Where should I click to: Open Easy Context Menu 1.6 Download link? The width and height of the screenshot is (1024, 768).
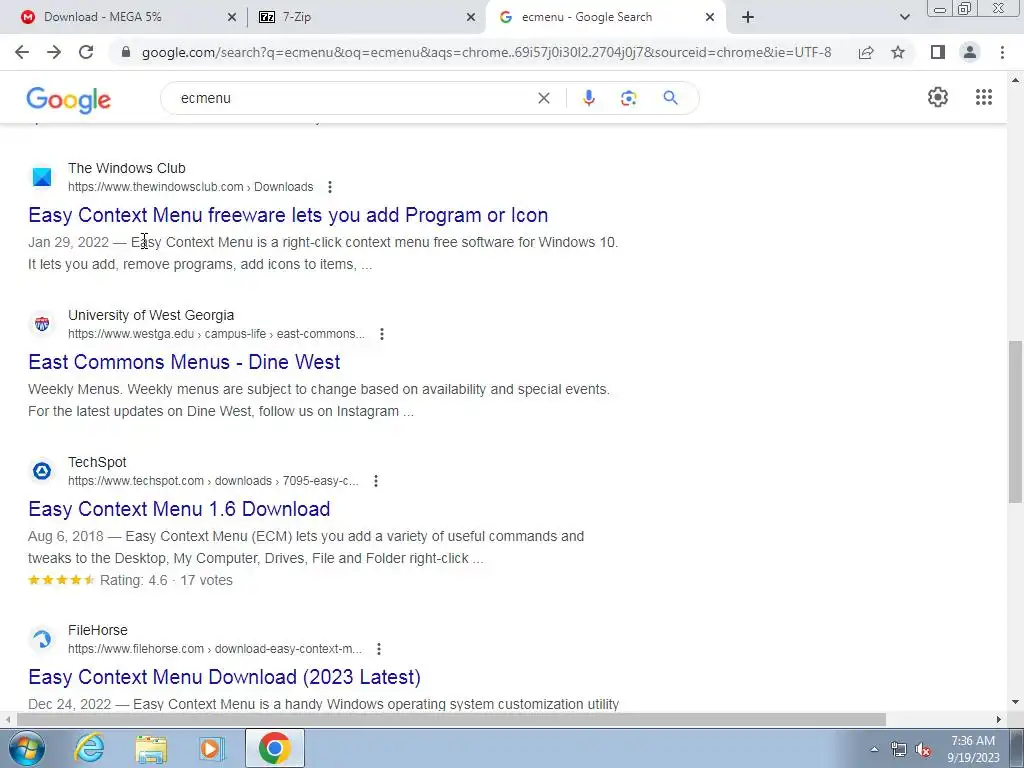click(x=179, y=509)
